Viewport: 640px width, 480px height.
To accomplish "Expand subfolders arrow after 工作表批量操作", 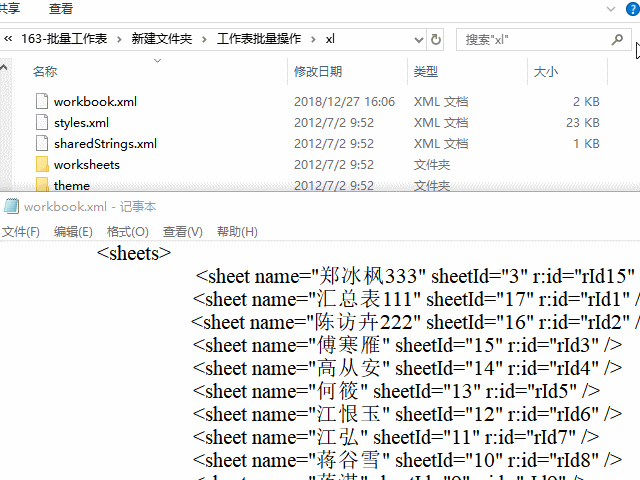I will click(313, 39).
